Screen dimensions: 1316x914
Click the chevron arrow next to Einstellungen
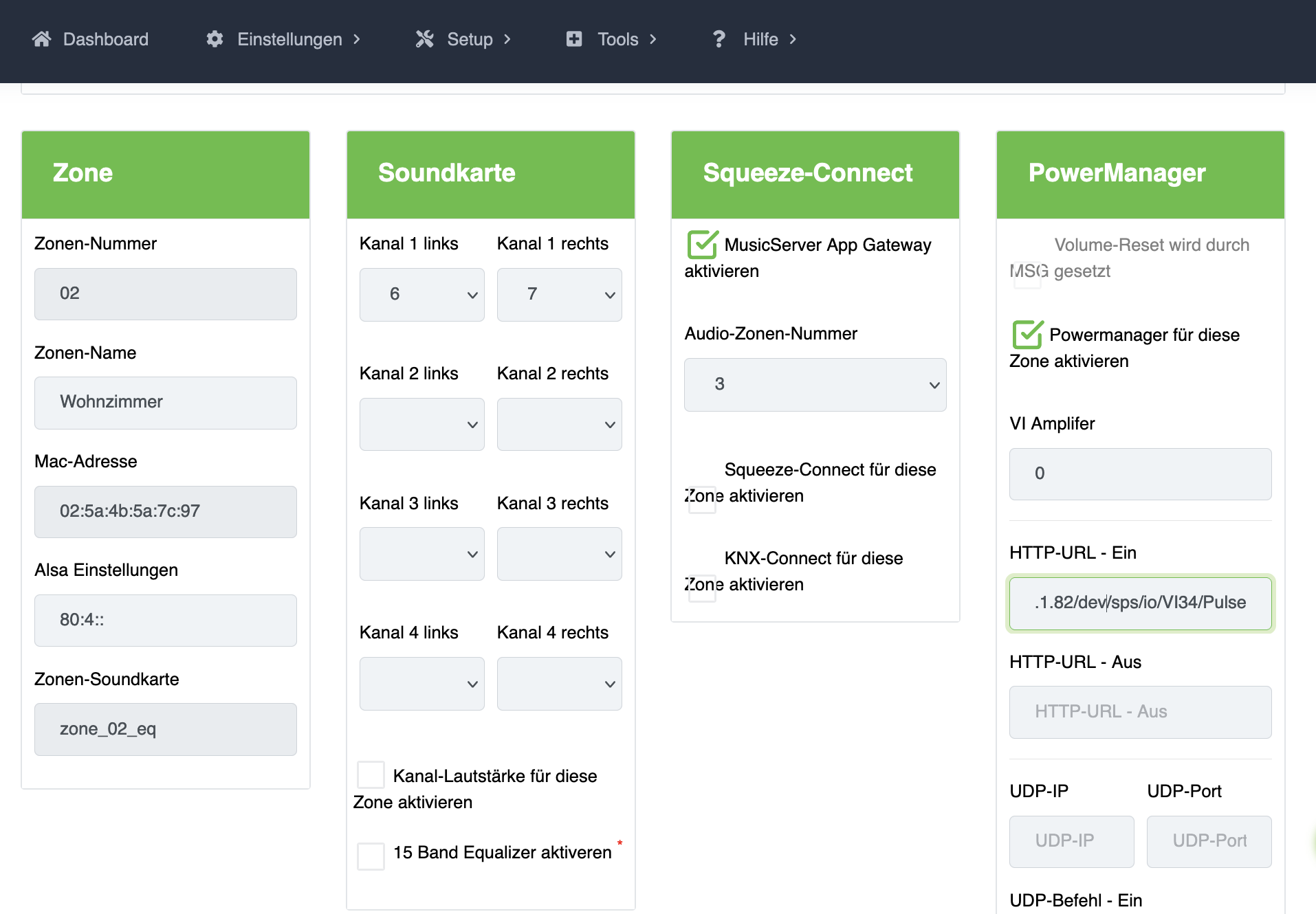[357, 39]
